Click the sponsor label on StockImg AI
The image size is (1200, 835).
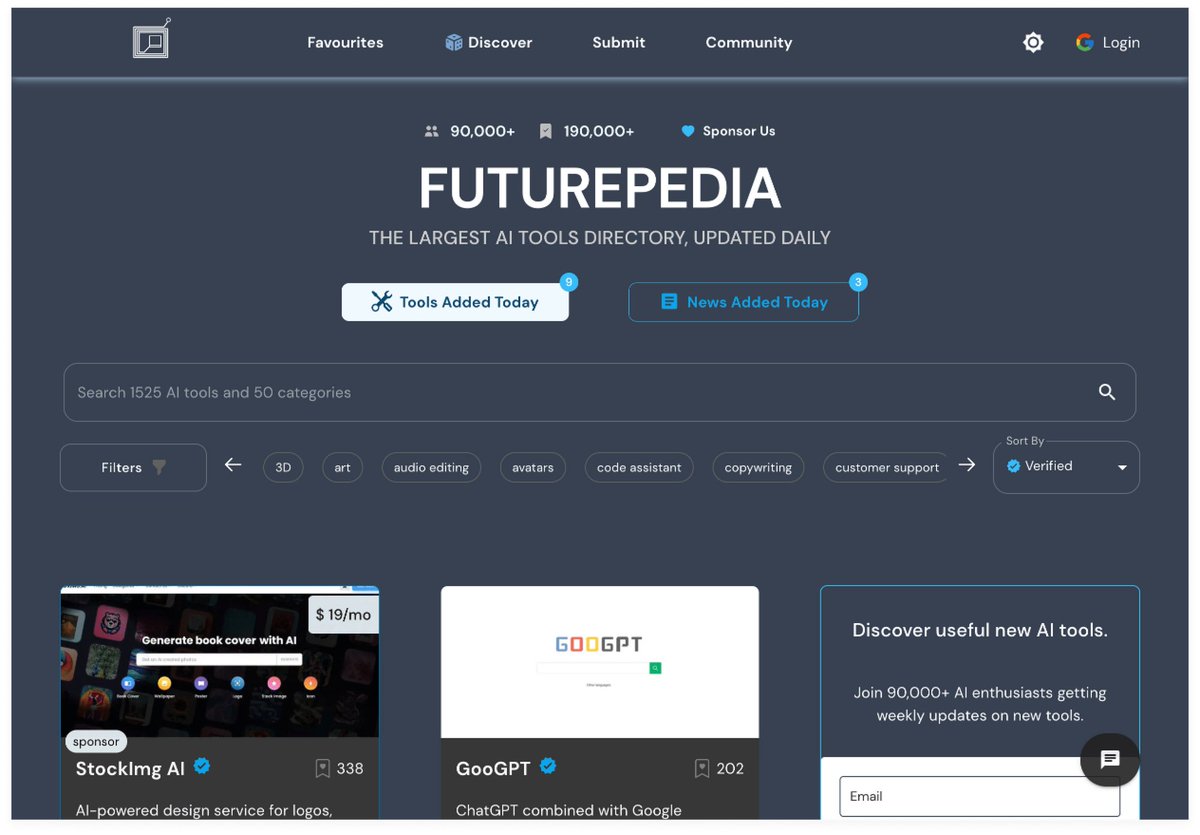point(97,741)
